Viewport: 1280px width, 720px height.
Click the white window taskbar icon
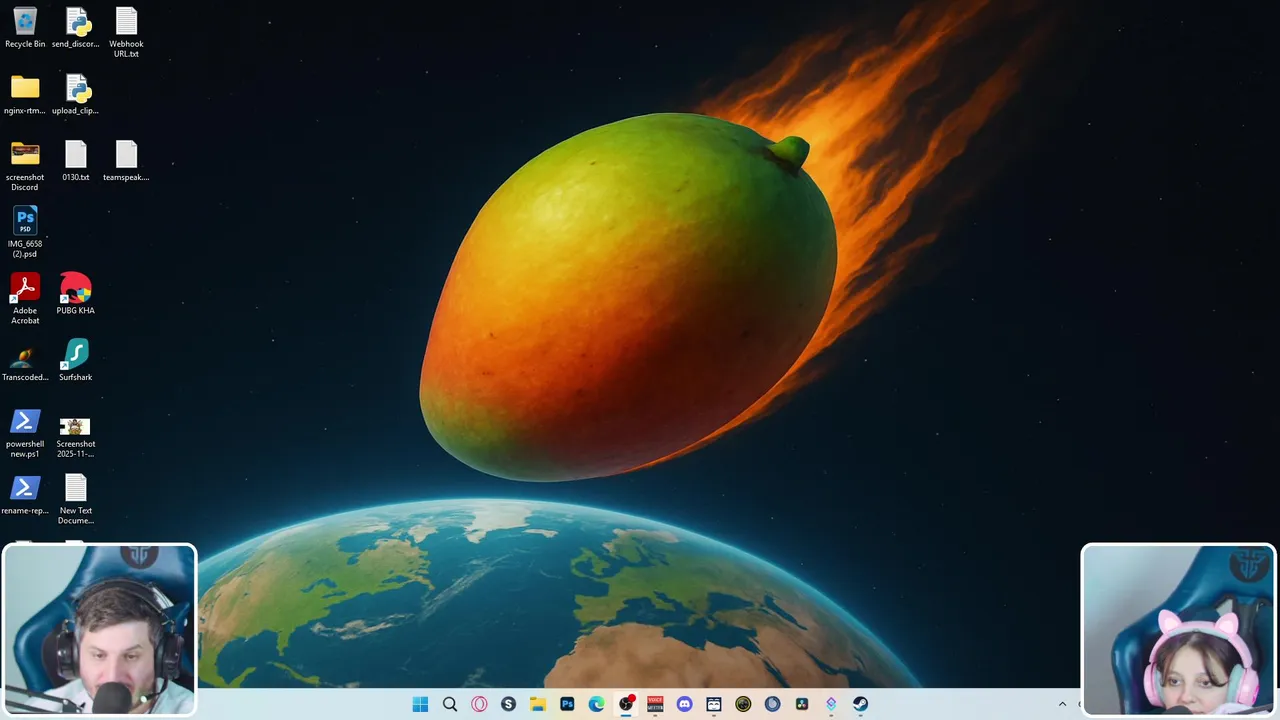[x=714, y=704]
